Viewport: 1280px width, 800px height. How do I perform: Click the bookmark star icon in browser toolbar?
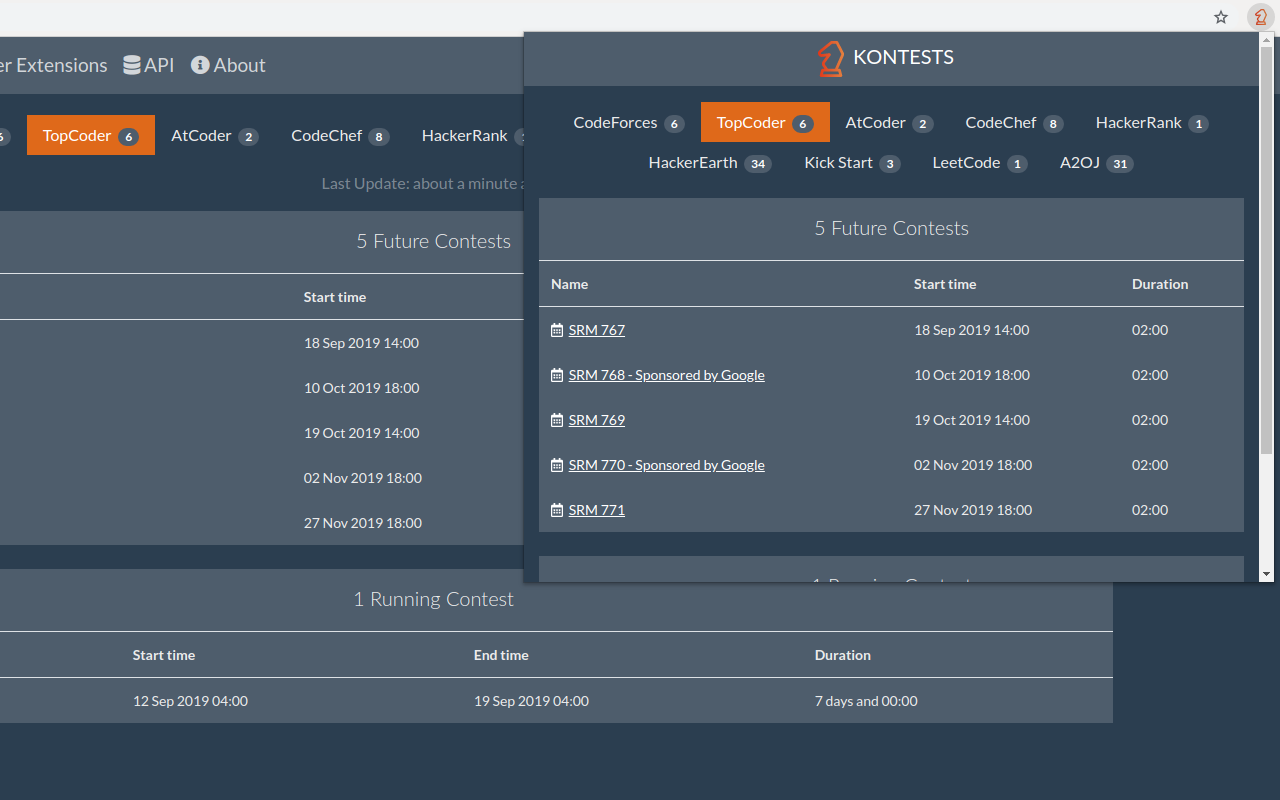pyautogui.click(x=1221, y=17)
